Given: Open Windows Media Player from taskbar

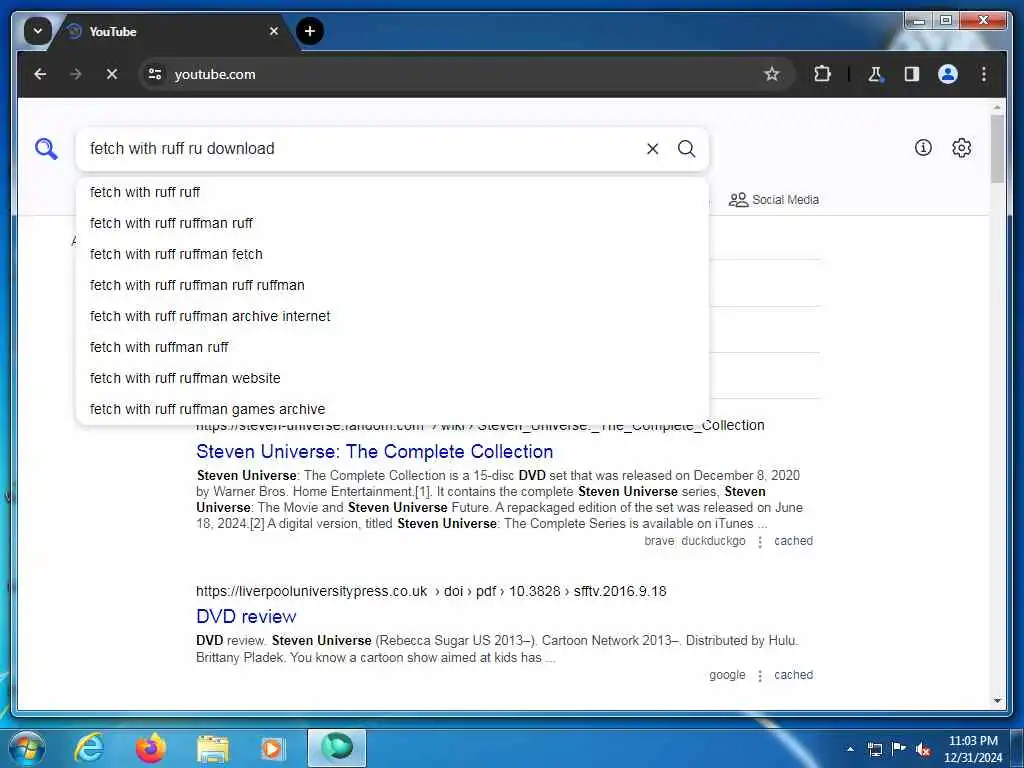Looking at the screenshot, I should click(273, 748).
